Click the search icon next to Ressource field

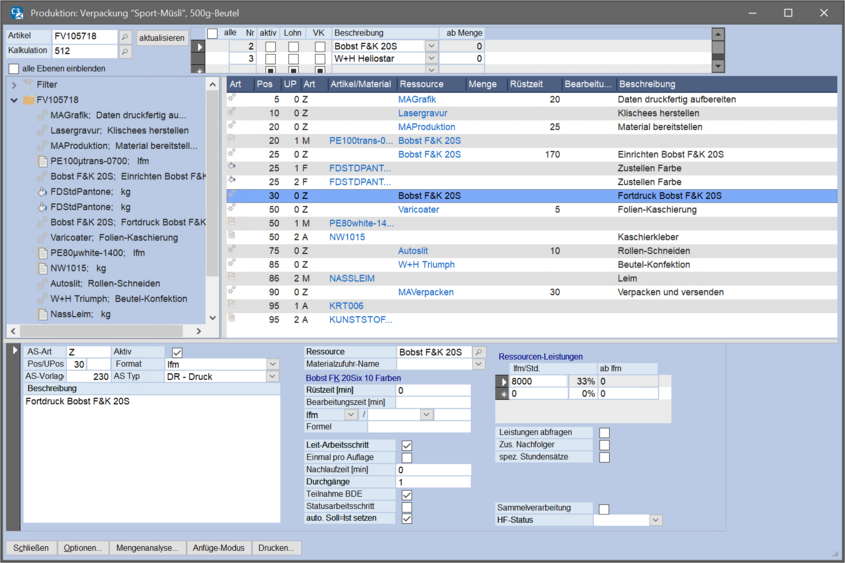(x=479, y=352)
